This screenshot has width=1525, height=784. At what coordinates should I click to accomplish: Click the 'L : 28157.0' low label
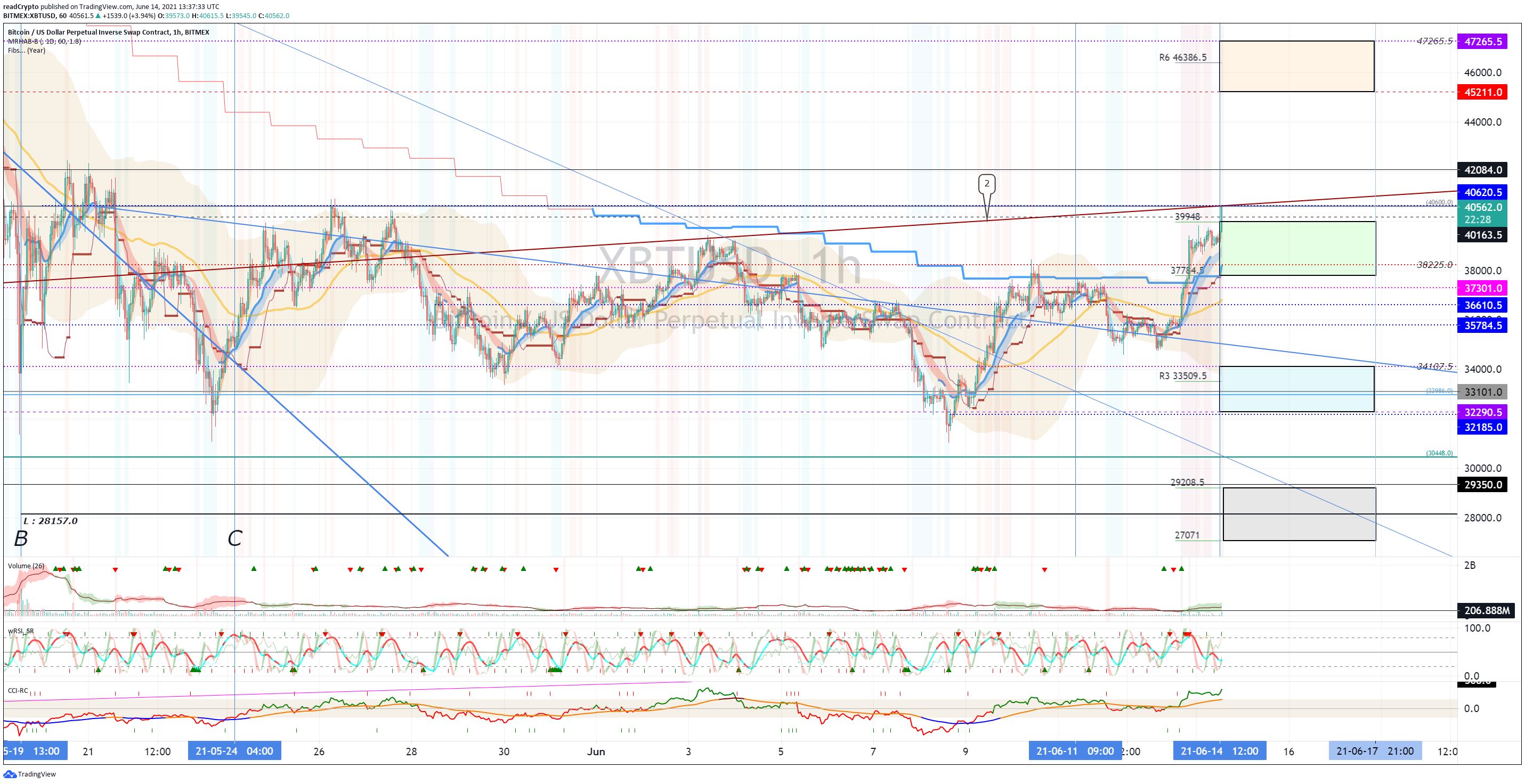(x=50, y=521)
